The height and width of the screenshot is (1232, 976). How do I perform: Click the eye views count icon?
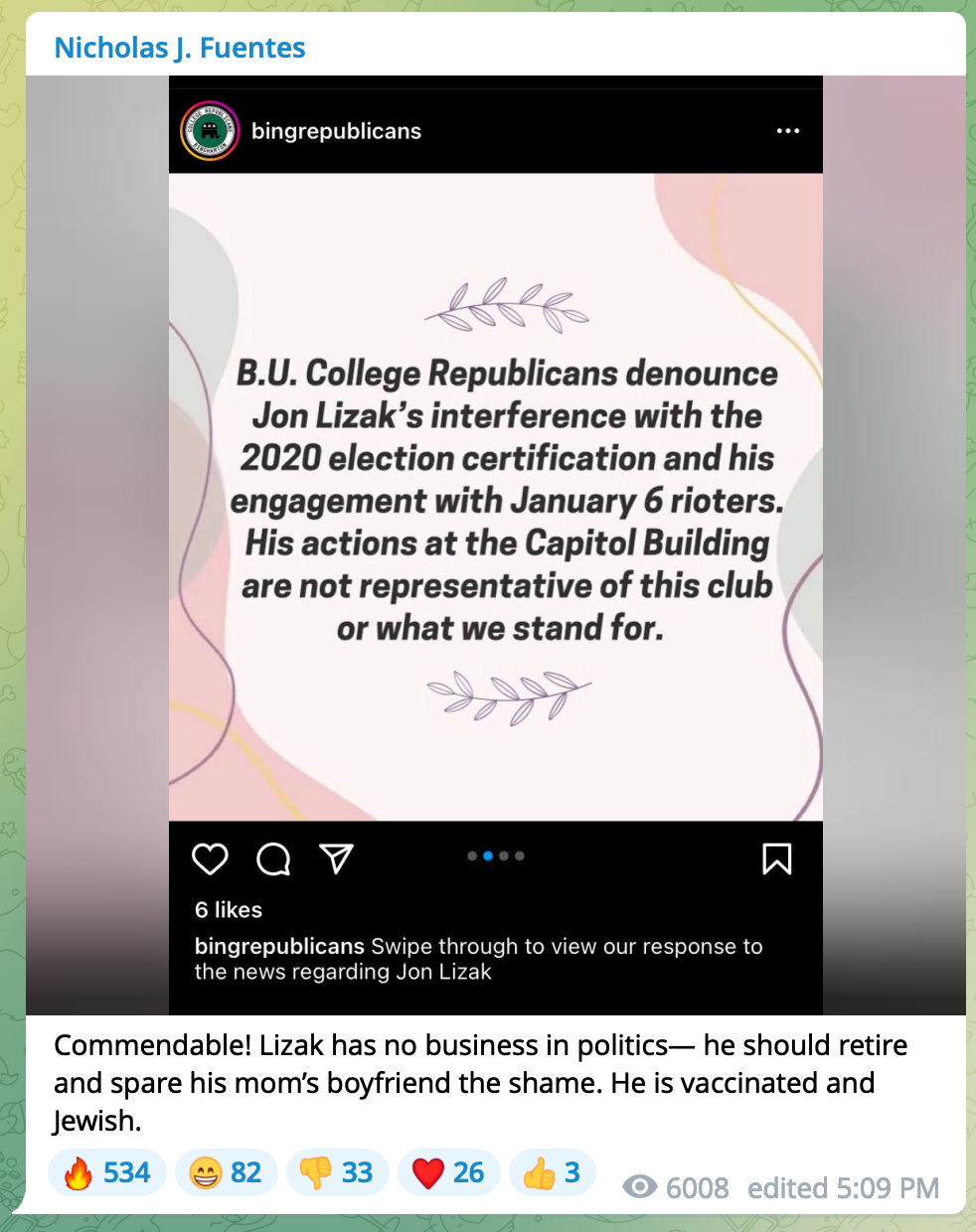640,1186
